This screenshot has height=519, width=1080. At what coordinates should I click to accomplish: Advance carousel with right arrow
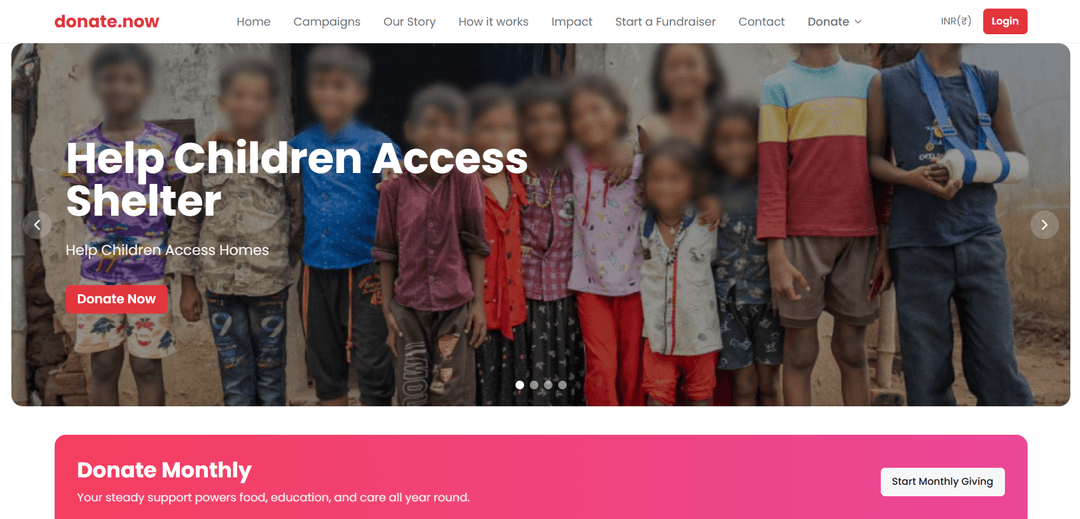click(1044, 224)
